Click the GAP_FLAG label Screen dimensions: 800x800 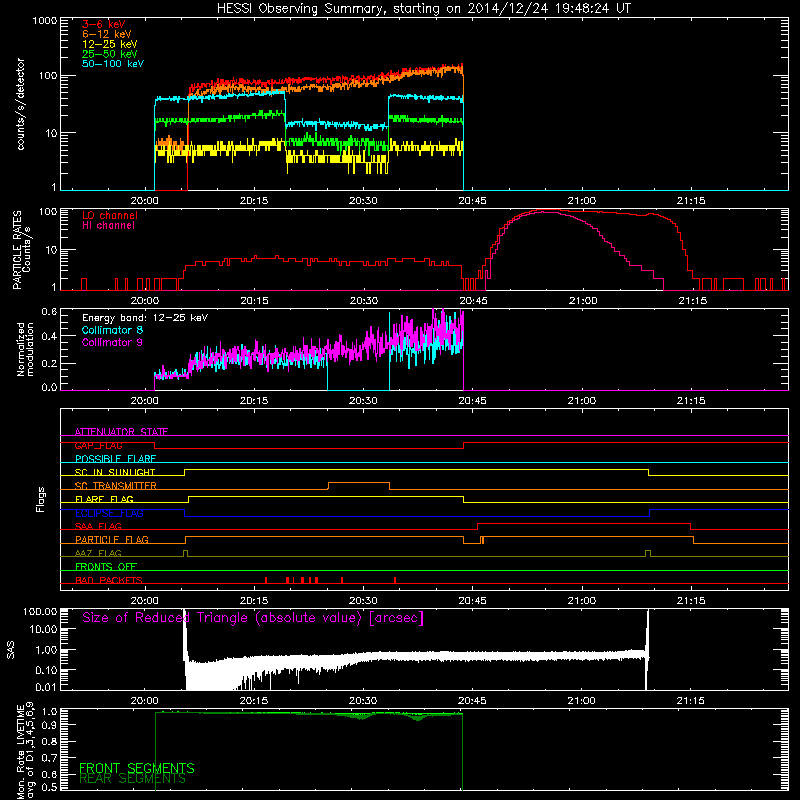point(98,445)
